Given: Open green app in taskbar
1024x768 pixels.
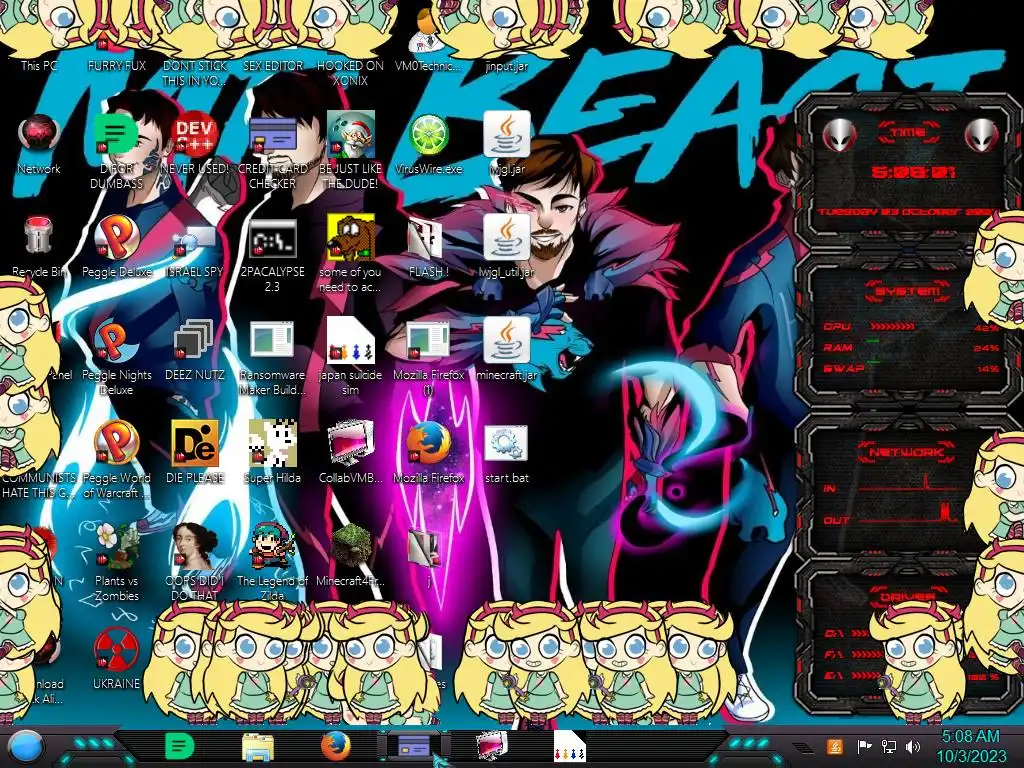Looking at the screenshot, I should (179, 746).
